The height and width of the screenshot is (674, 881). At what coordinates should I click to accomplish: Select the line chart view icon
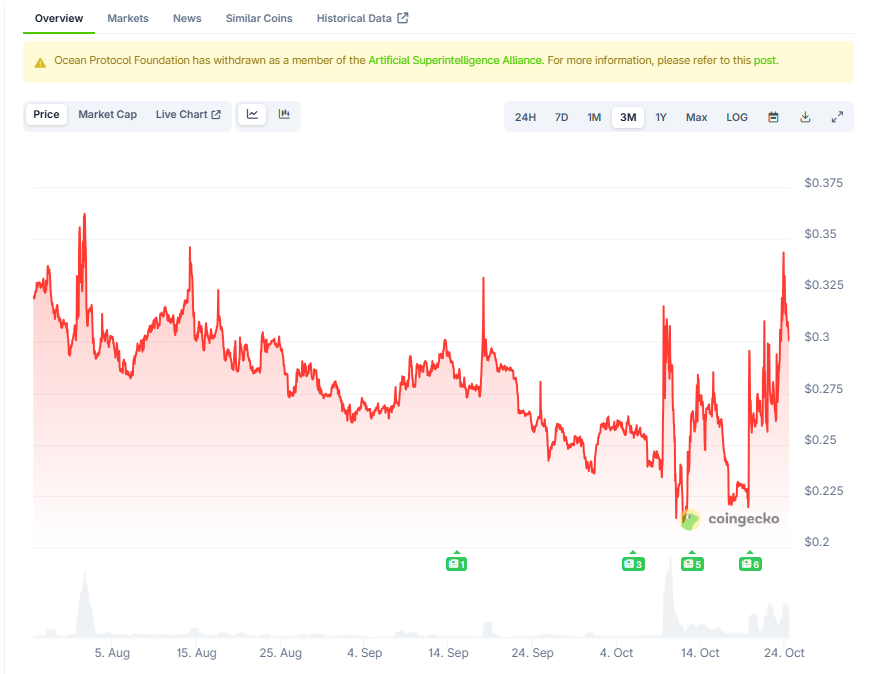tap(253, 115)
